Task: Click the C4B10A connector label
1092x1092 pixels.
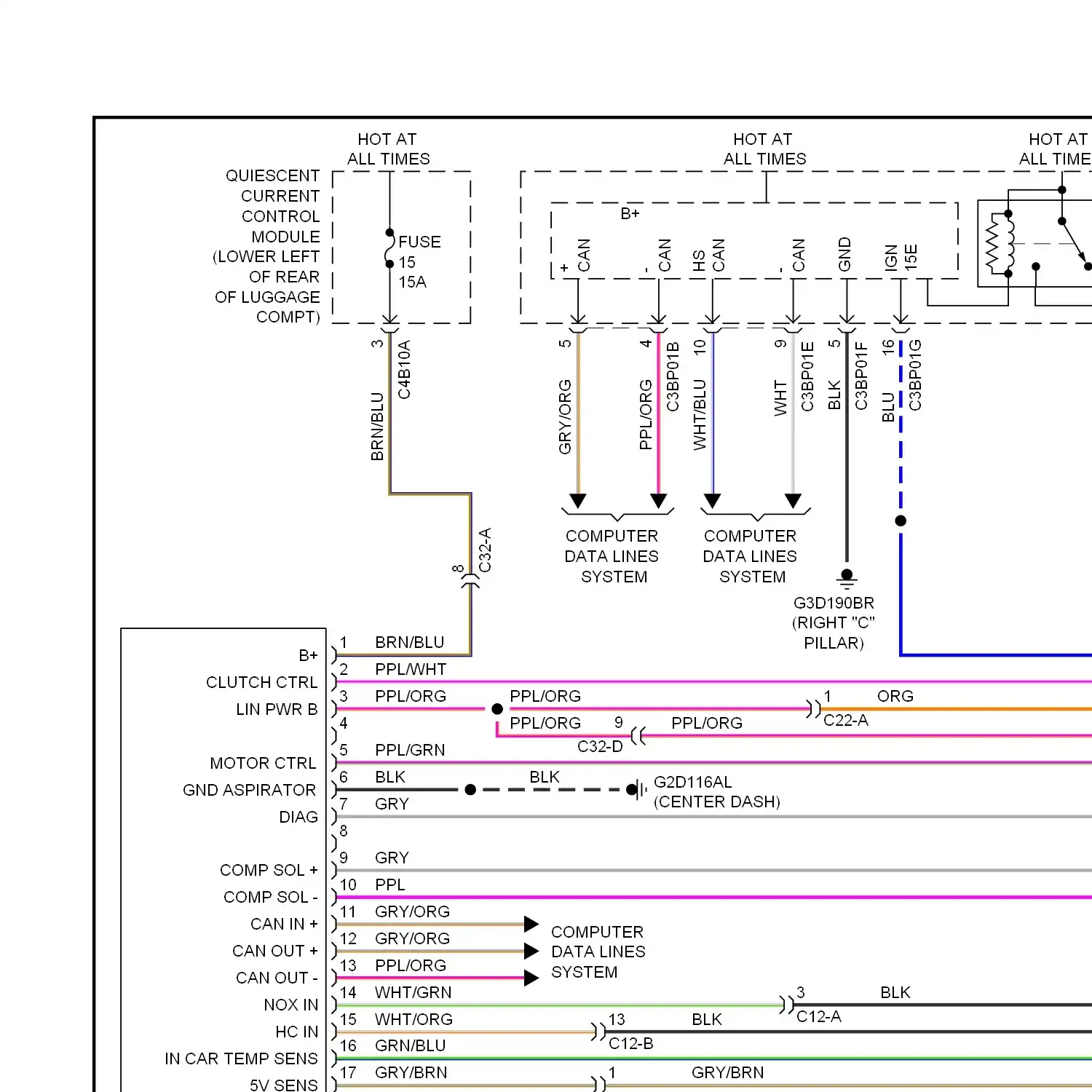Action: tap(404, 370)
